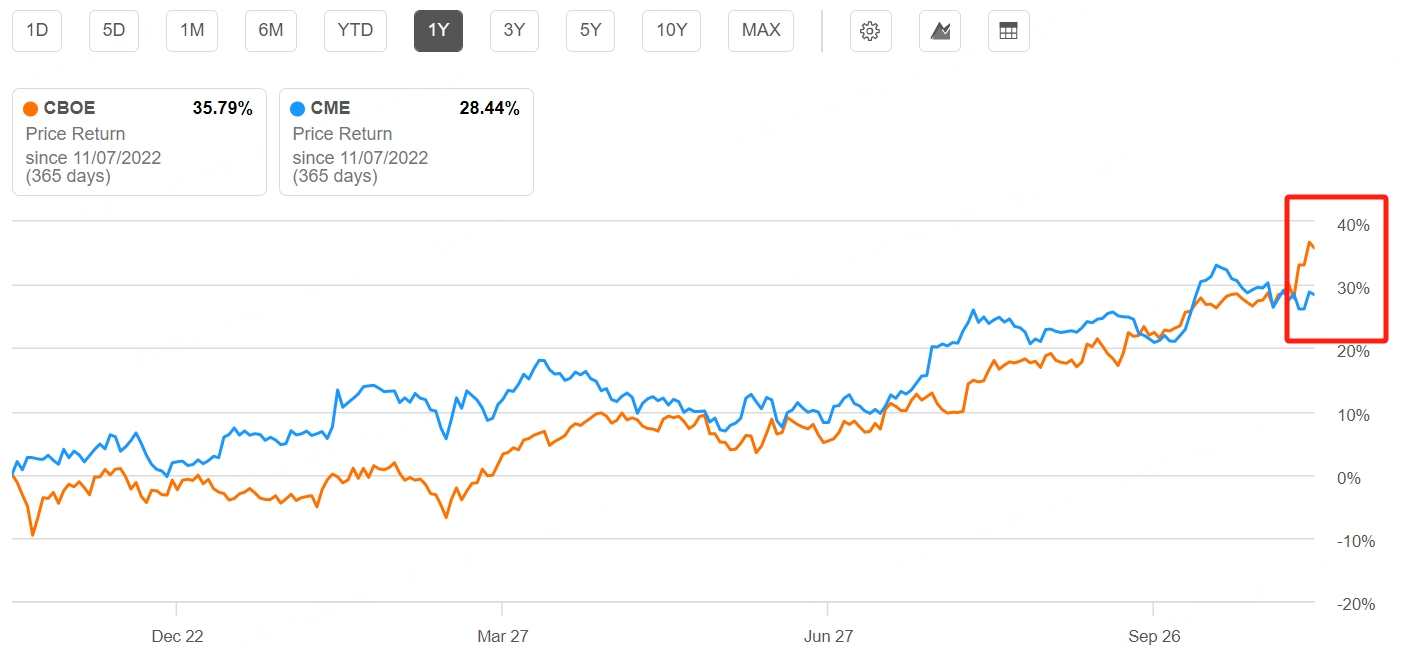Viewport: 1408px width, 658px height.
Task: Select the 6M range button
Action: tap(271, 31)
